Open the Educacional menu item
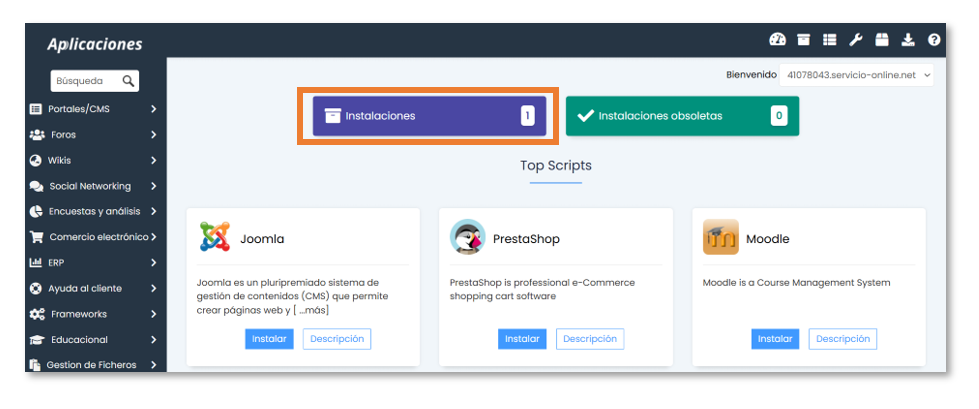Image resolution: width=979 pixels, height=409 pixels. pyautogui.click(x=94, y=340)
